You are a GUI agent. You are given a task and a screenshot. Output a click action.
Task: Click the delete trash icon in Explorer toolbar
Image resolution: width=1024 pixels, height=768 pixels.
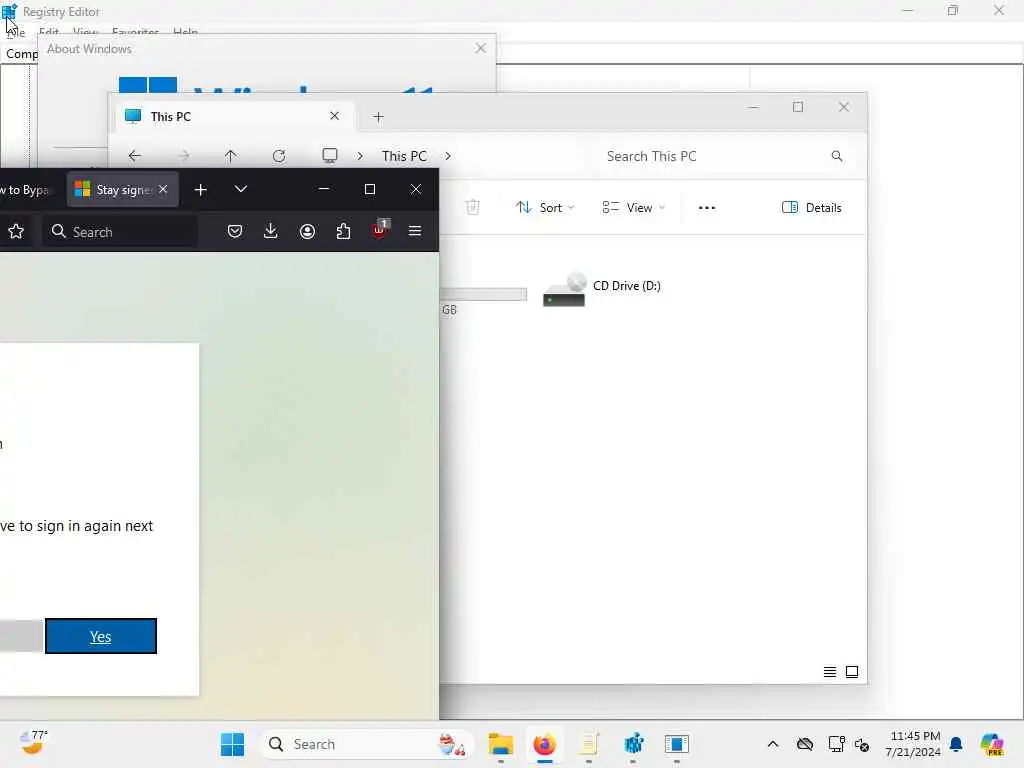coord(472,207)
